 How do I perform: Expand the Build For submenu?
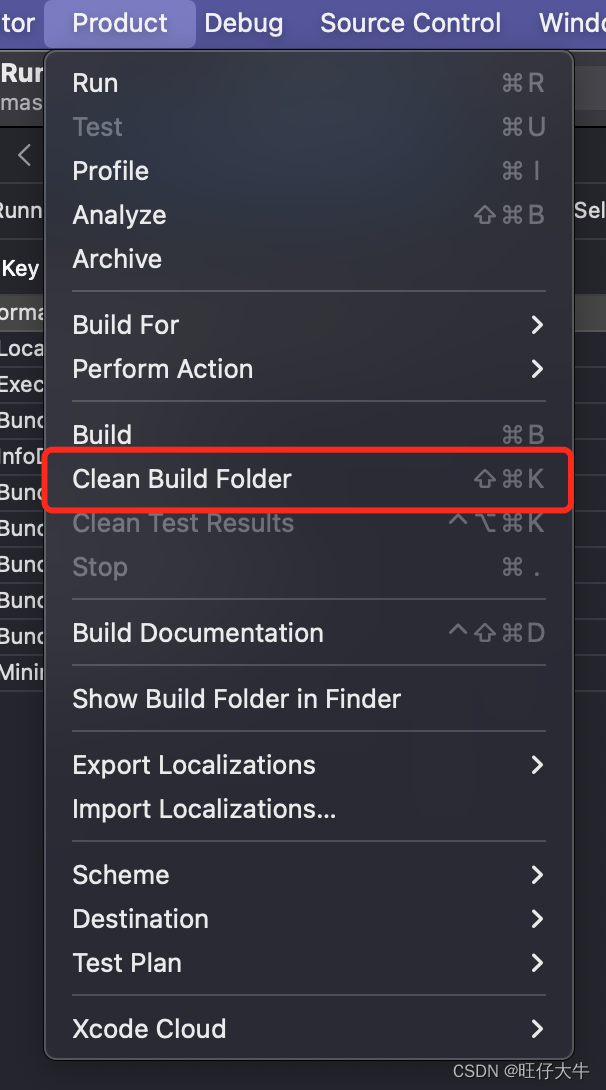pos(126,324)
